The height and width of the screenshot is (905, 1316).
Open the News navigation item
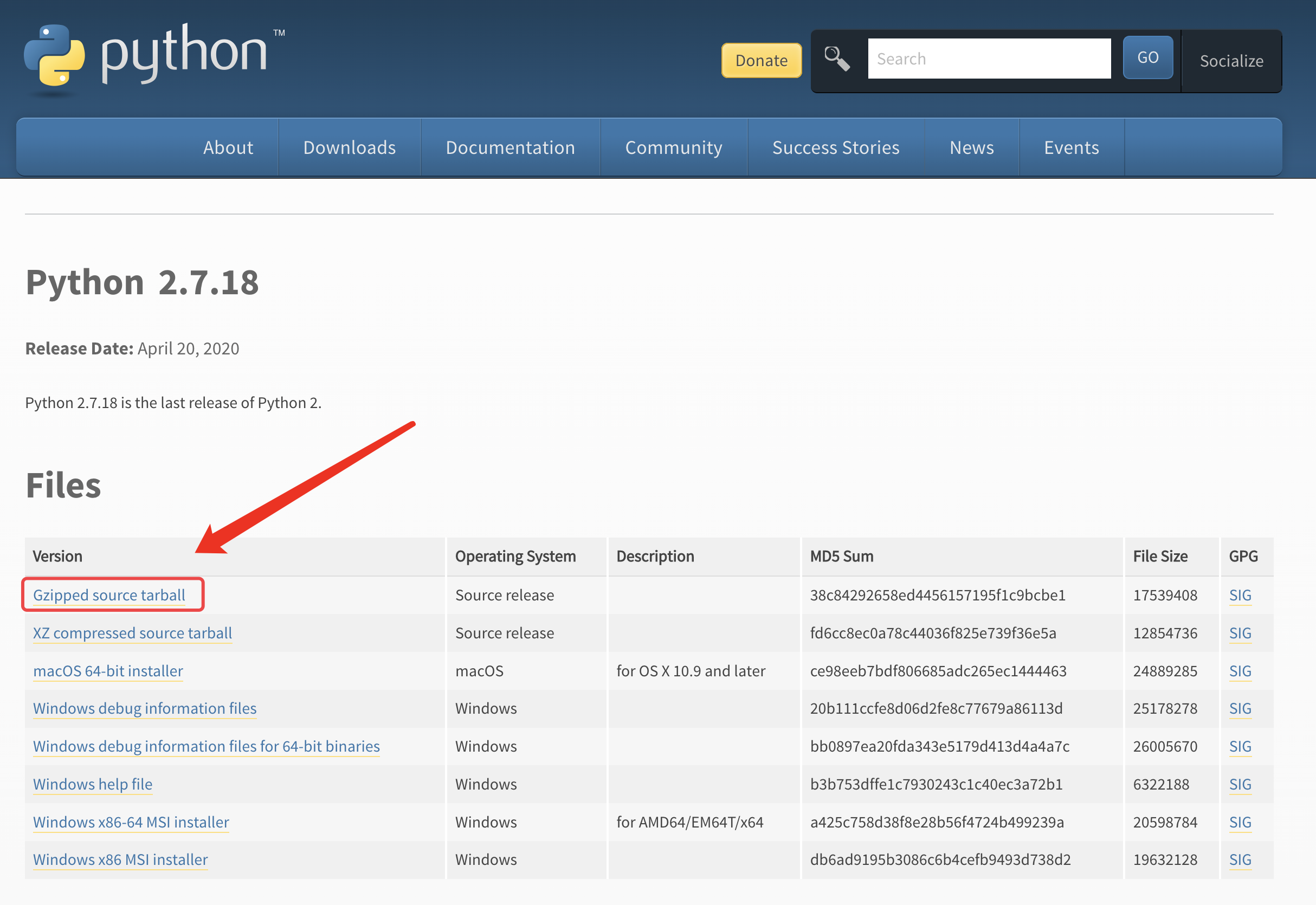(x=971, y=147)
